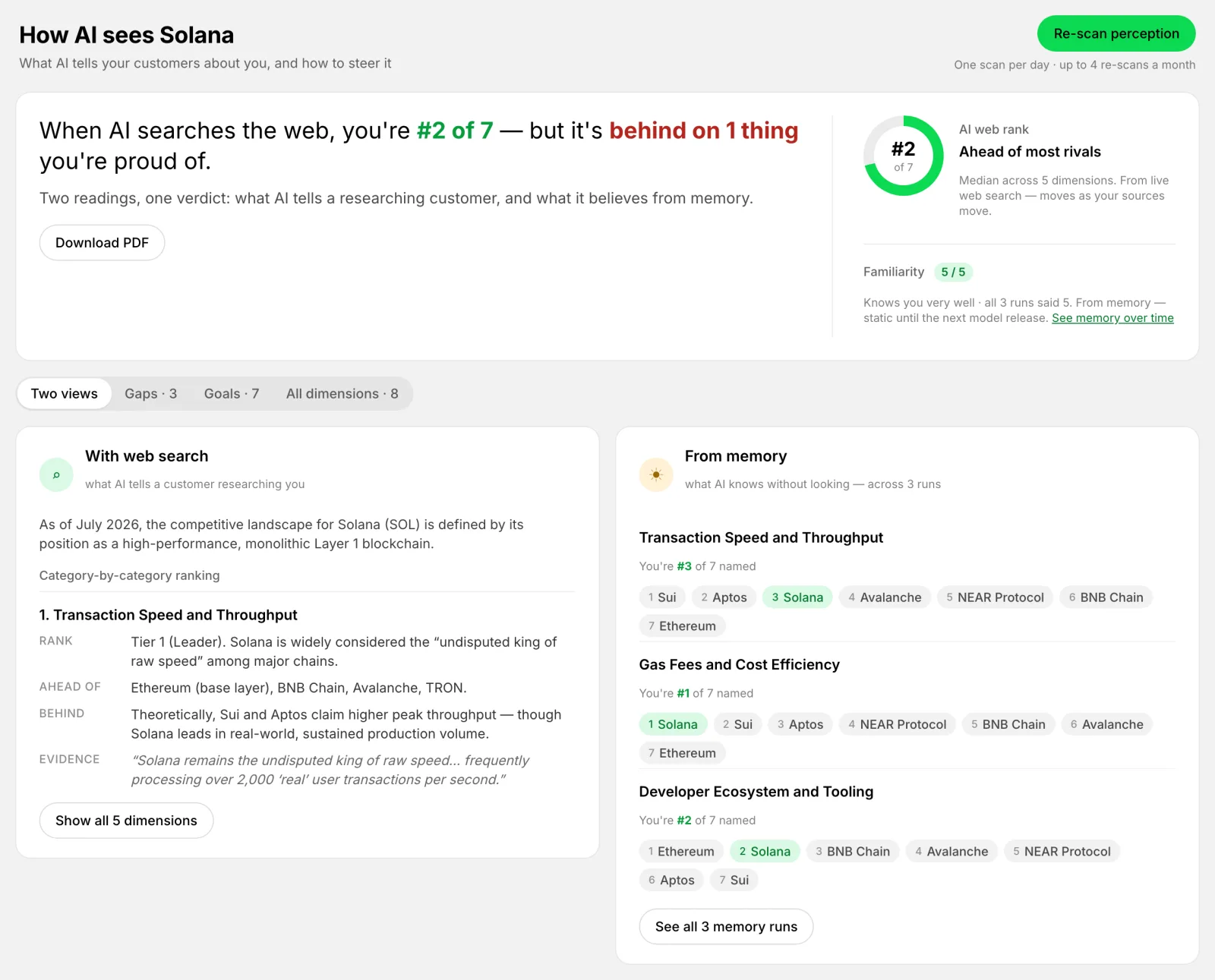Pick '6 BNB Chain' chip in memory Transaction Speed ranking
This screenshot has width=1215, height=980.
(x=1106, y=597)
